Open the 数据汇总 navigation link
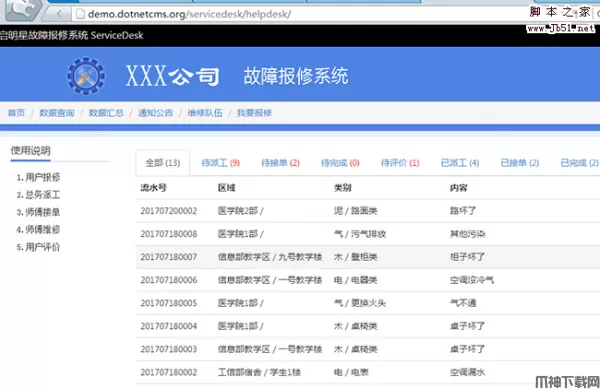Screen dimensions: 600x389 [106, 113]
